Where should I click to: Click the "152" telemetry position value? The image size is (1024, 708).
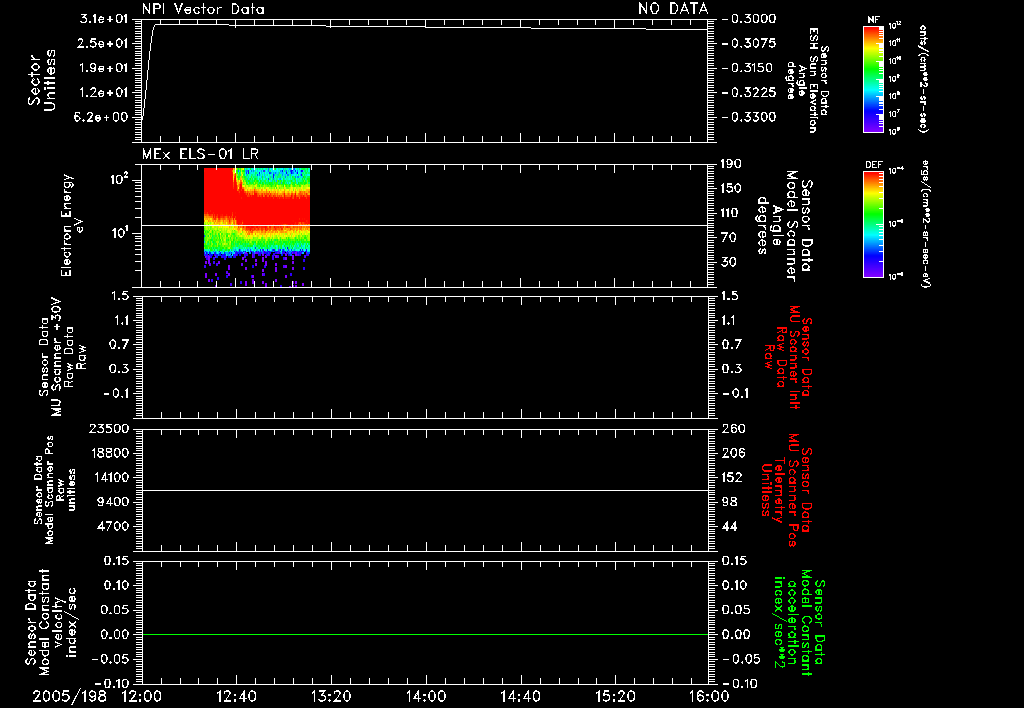tap(732, 477)
